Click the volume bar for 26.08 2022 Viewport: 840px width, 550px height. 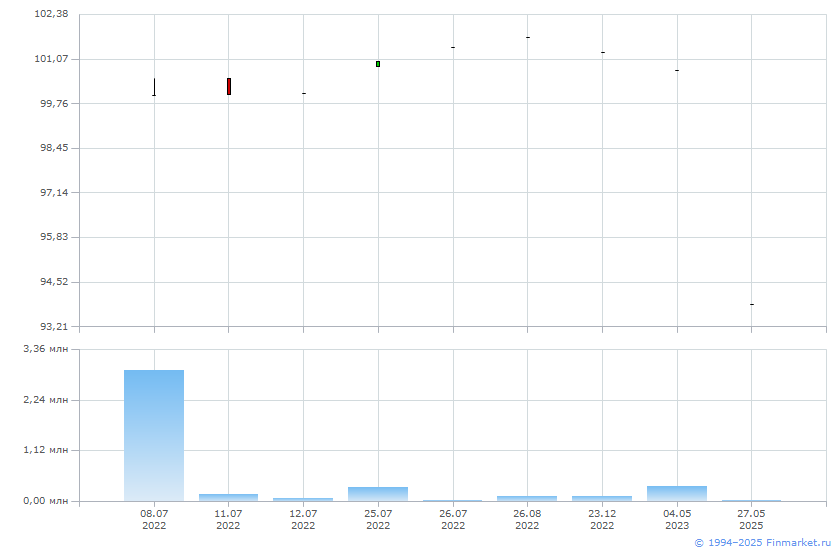pyautogui.click(x=527, y=499)
